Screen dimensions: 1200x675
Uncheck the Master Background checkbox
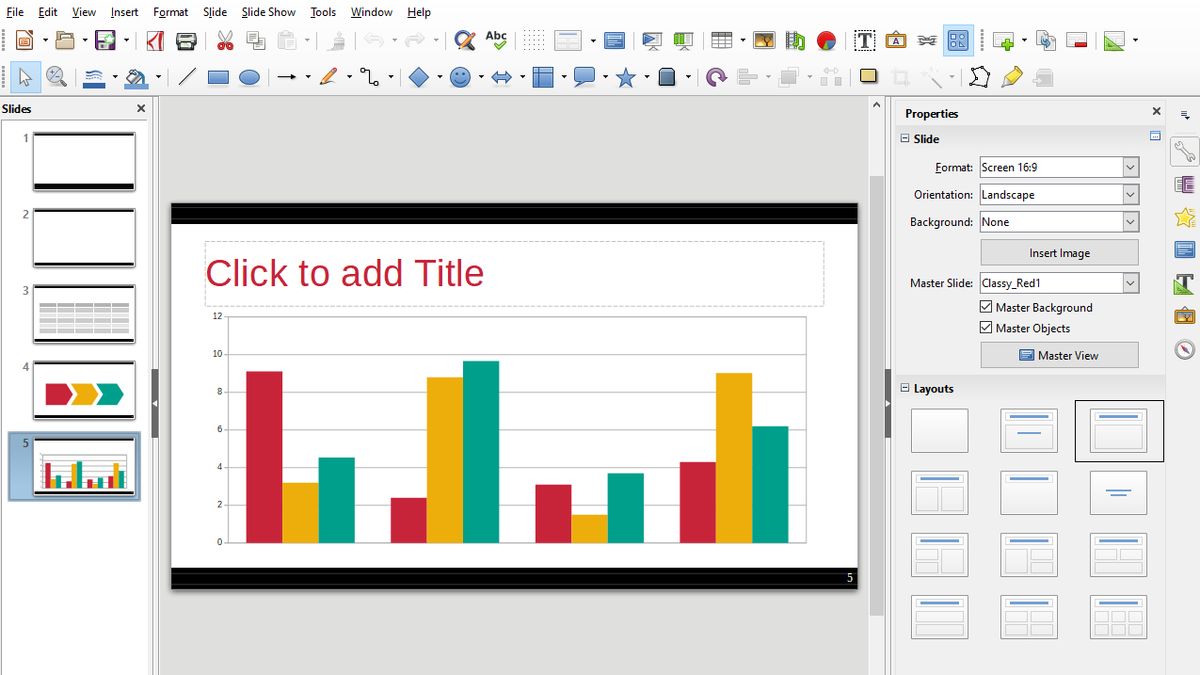[985, 307]
